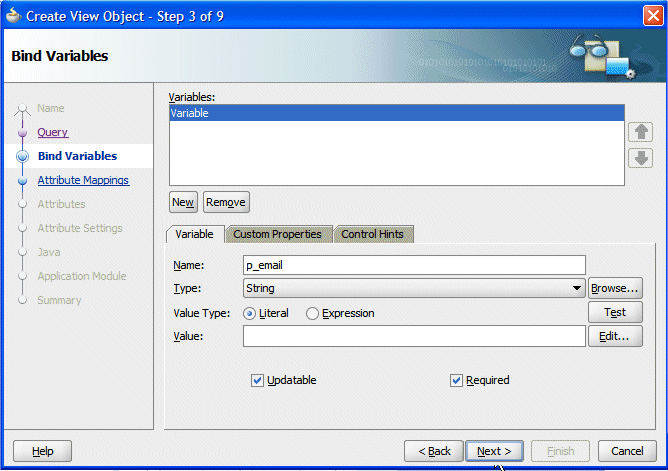Switch to the Control Hints tab
The height and width of the screenshot is (471, 668).
pos(372,234)
